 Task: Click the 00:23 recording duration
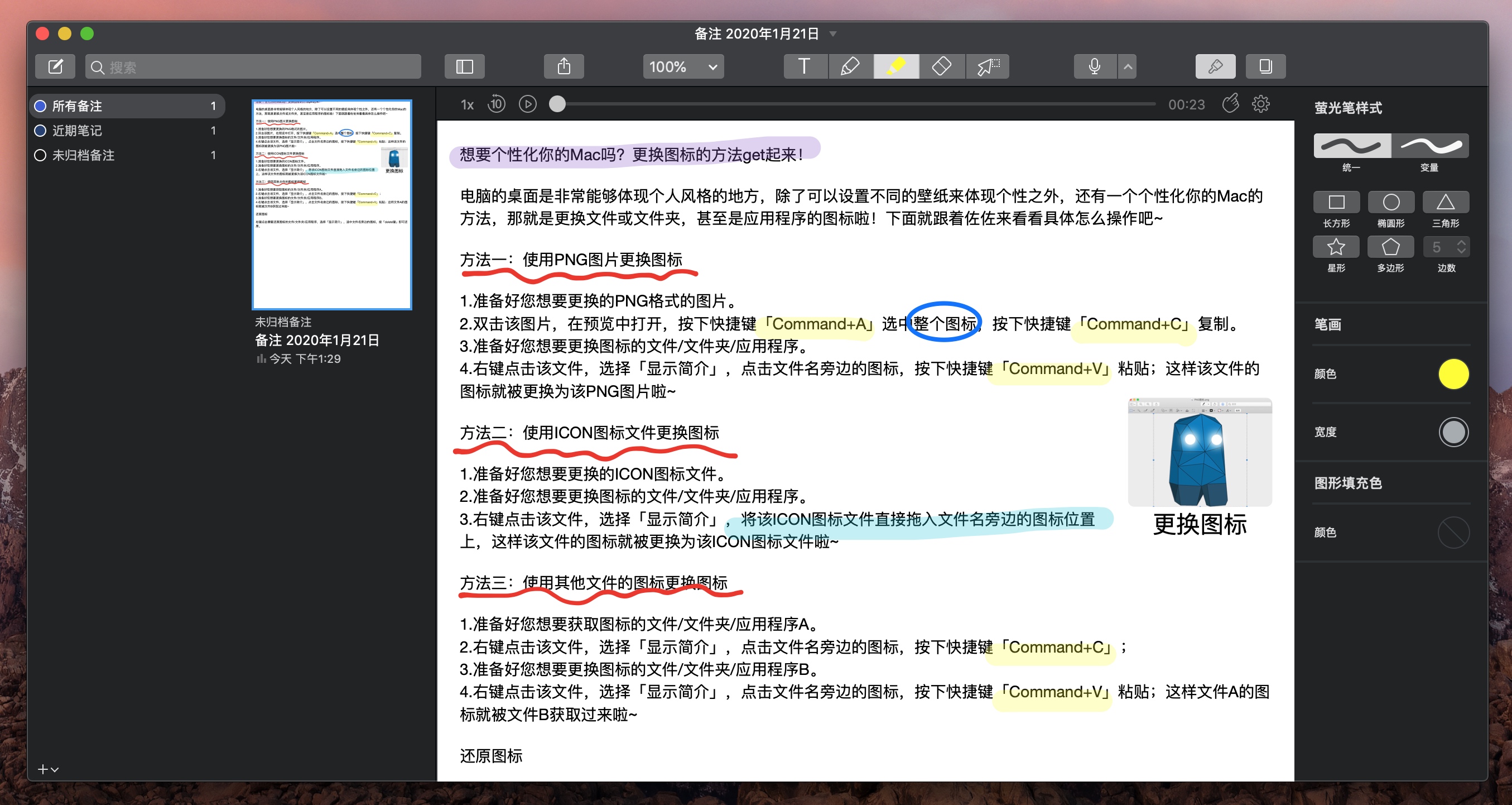(x=1186, y=104)
